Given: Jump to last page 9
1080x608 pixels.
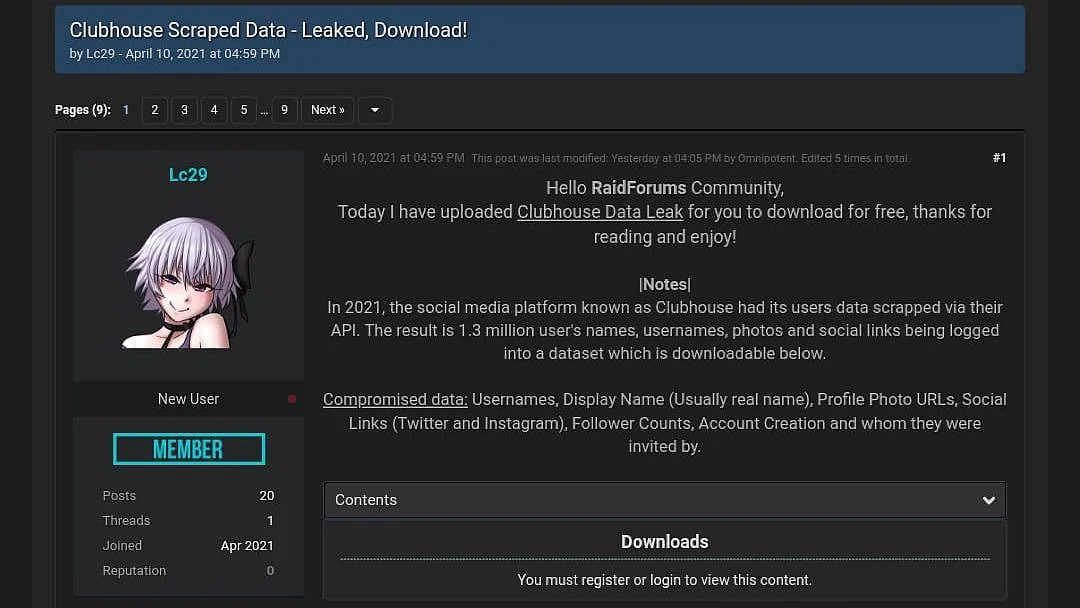Looking at the screenshot, I should coord(284,110).
